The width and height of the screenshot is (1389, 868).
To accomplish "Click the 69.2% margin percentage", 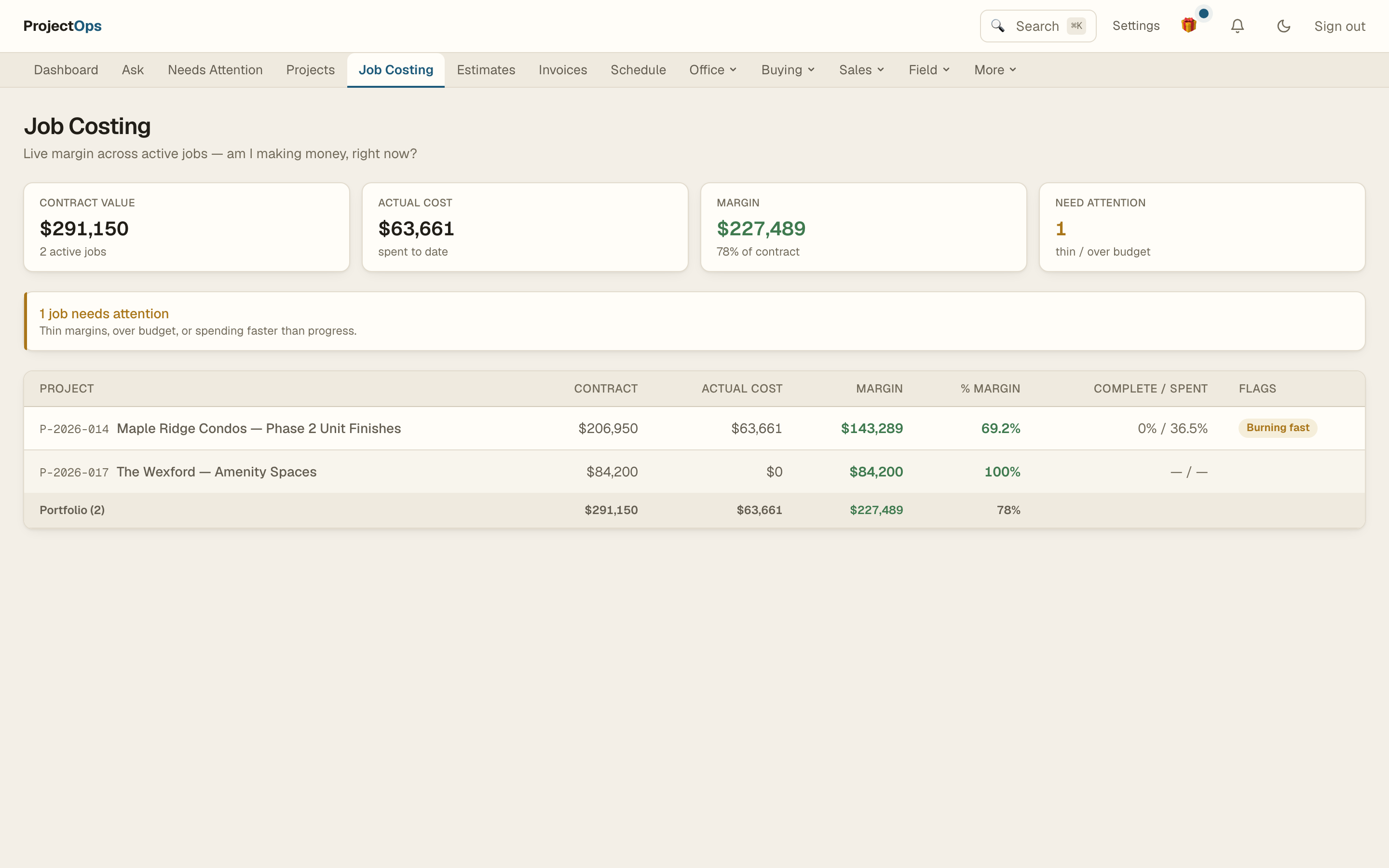I will click(1000, 428).
